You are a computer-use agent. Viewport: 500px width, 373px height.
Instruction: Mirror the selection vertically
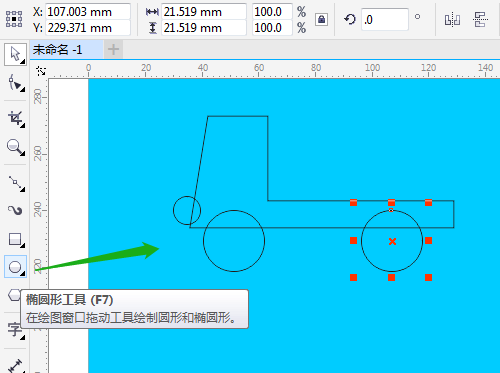[480, 20]
